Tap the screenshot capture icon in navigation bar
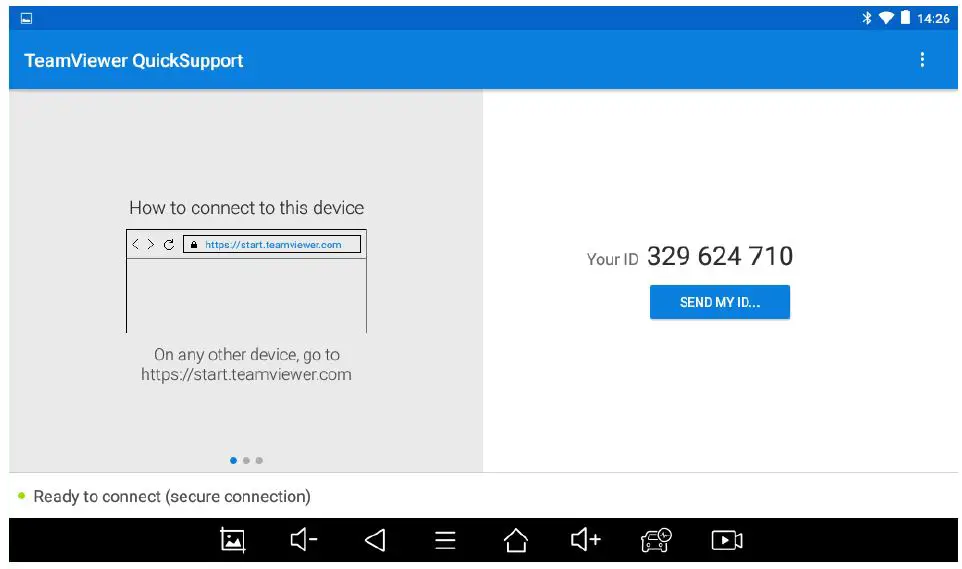Image resolution: width=962 pixels, height=569 pixels. click(233, 540)
